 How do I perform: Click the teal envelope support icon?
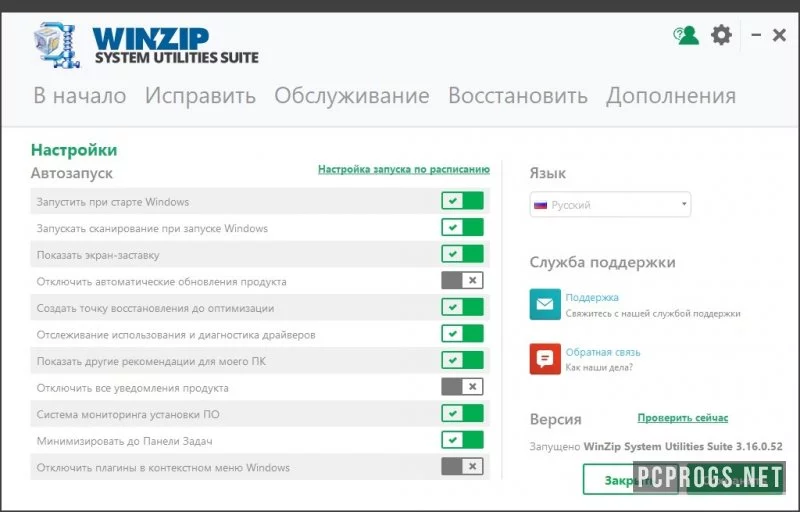(x=545, y=304)
